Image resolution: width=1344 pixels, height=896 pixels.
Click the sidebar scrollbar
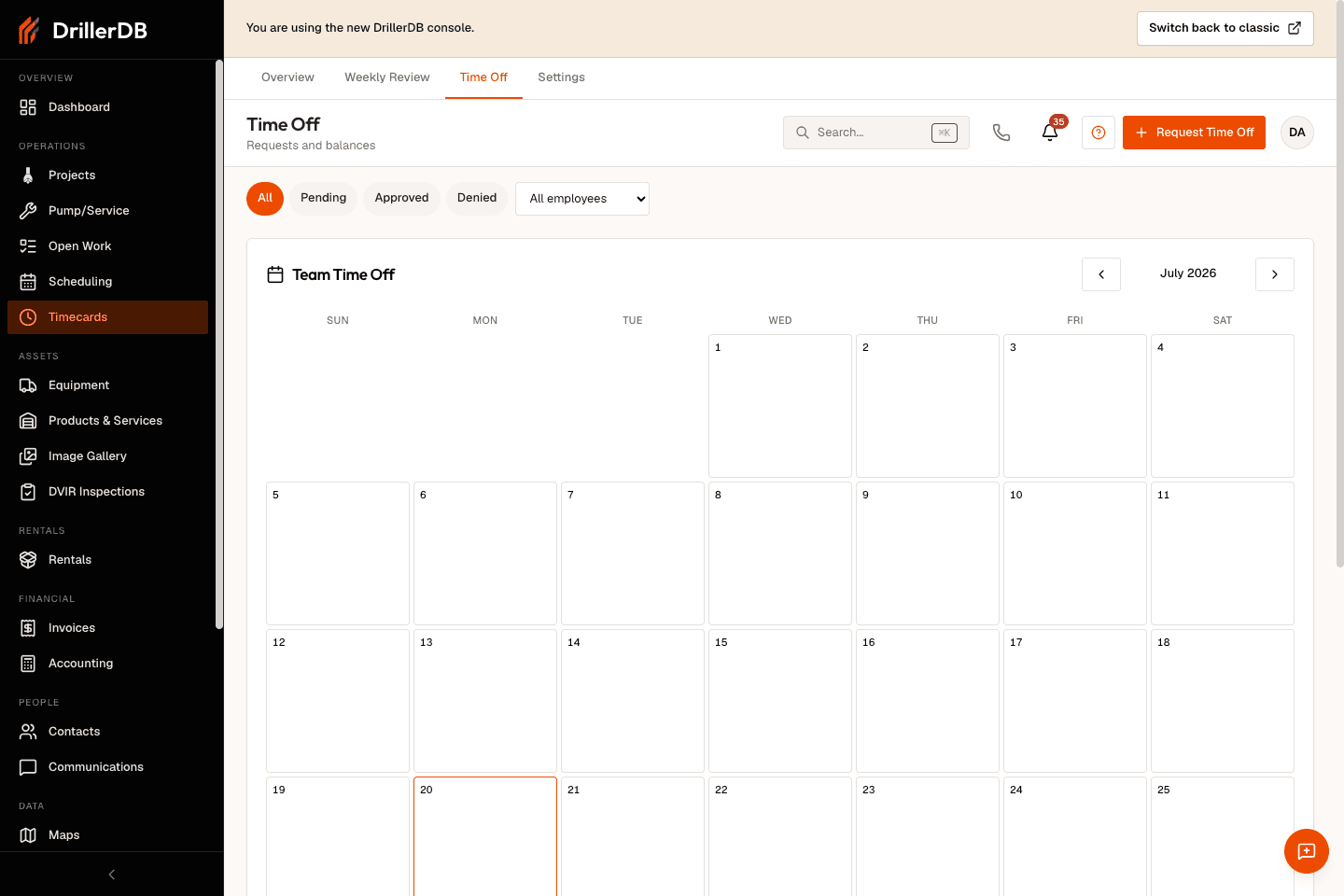[x=219, y=344]
